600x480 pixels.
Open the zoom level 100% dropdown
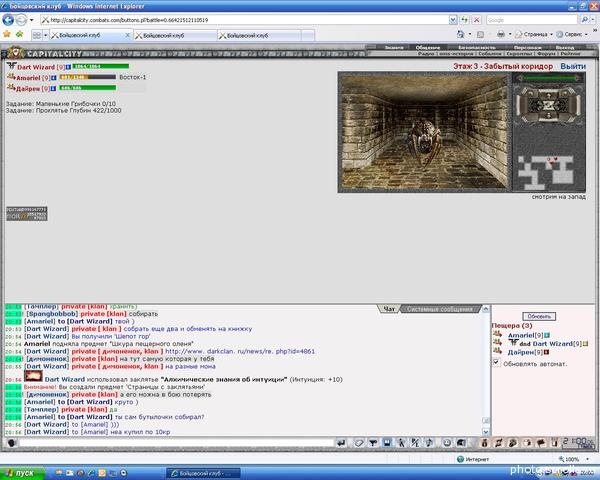(x=588, y=459)
